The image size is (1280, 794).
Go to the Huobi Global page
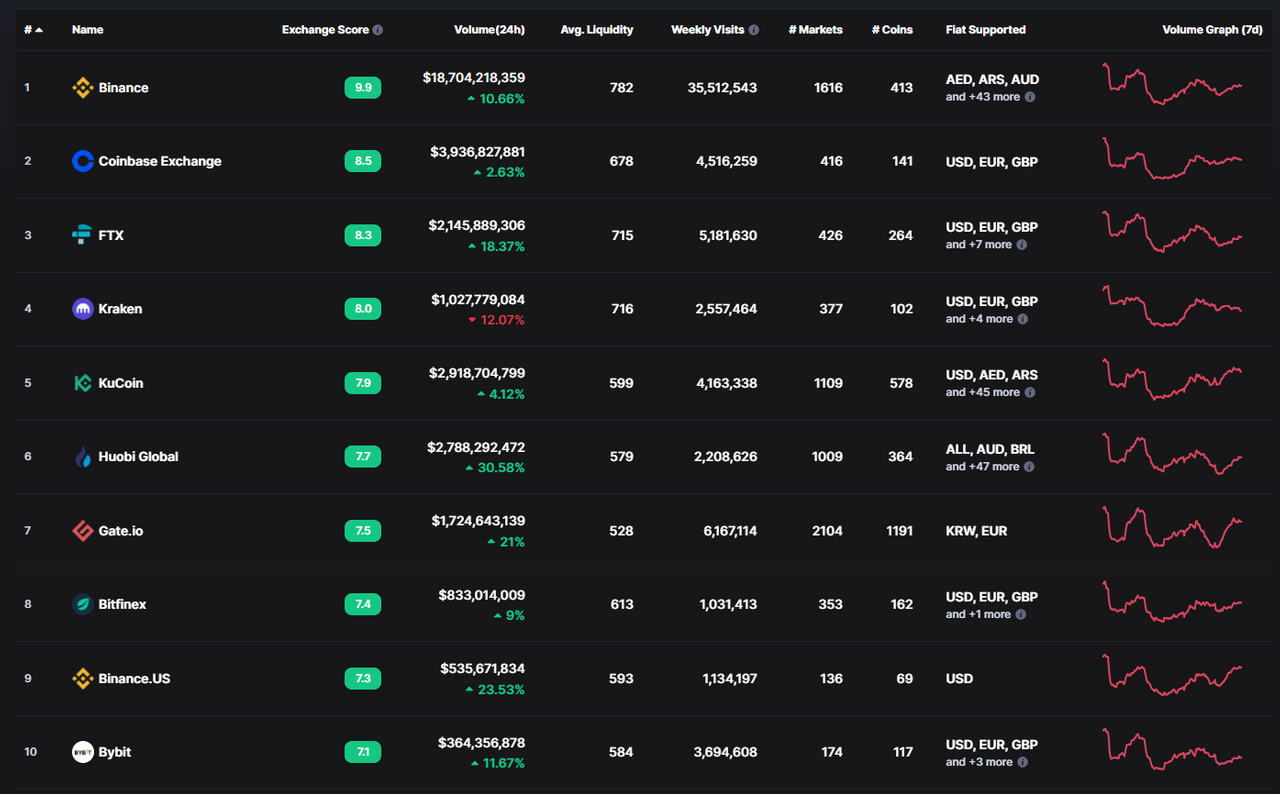[138, 457]
